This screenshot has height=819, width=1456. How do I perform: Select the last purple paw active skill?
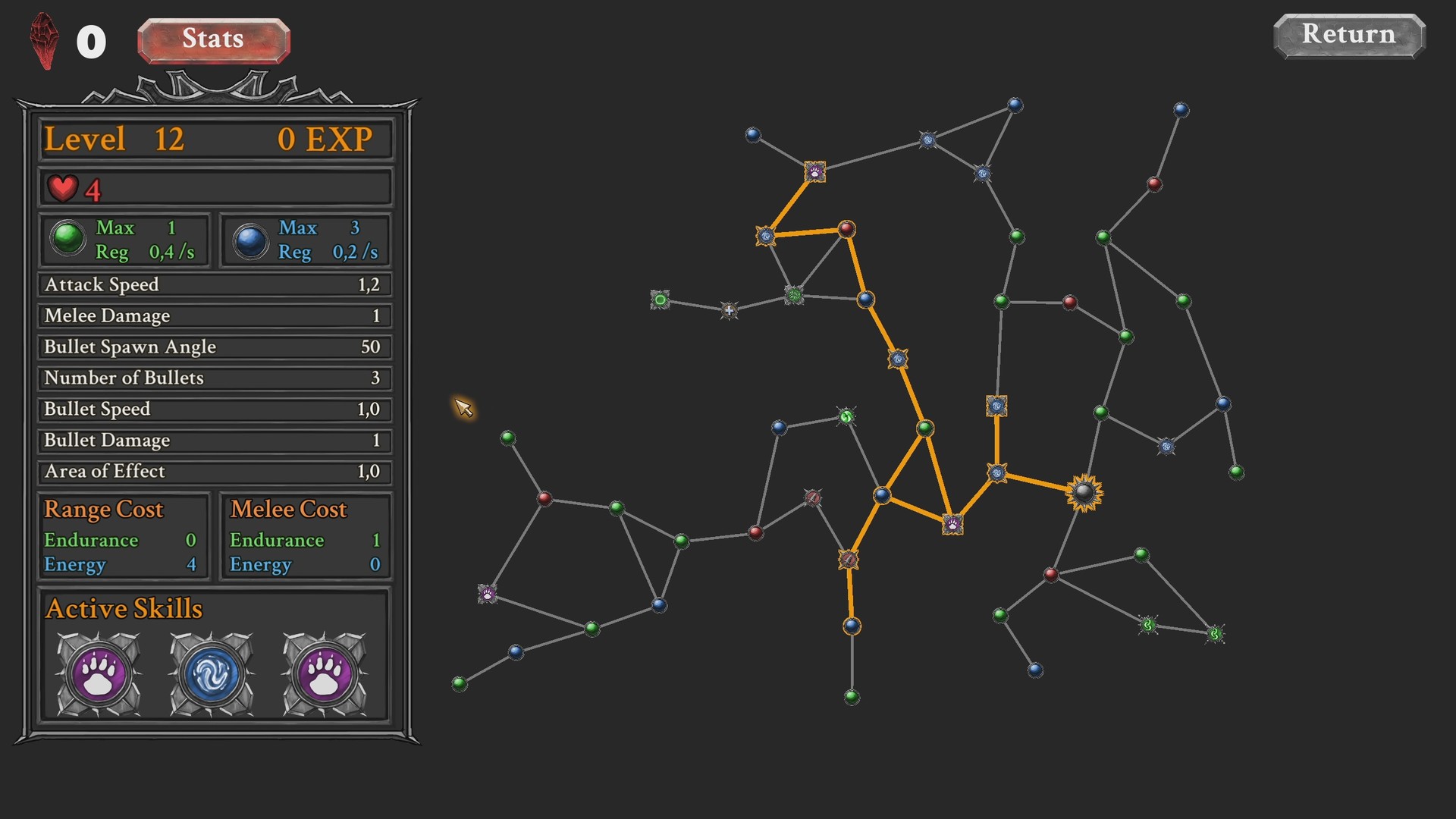[x=325, y=674]
